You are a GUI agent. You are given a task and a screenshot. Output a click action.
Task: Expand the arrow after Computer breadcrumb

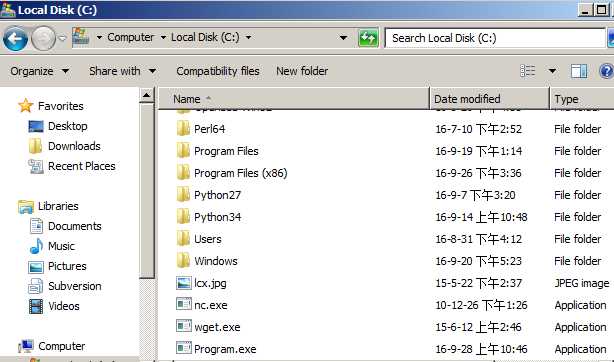(163, 38)
